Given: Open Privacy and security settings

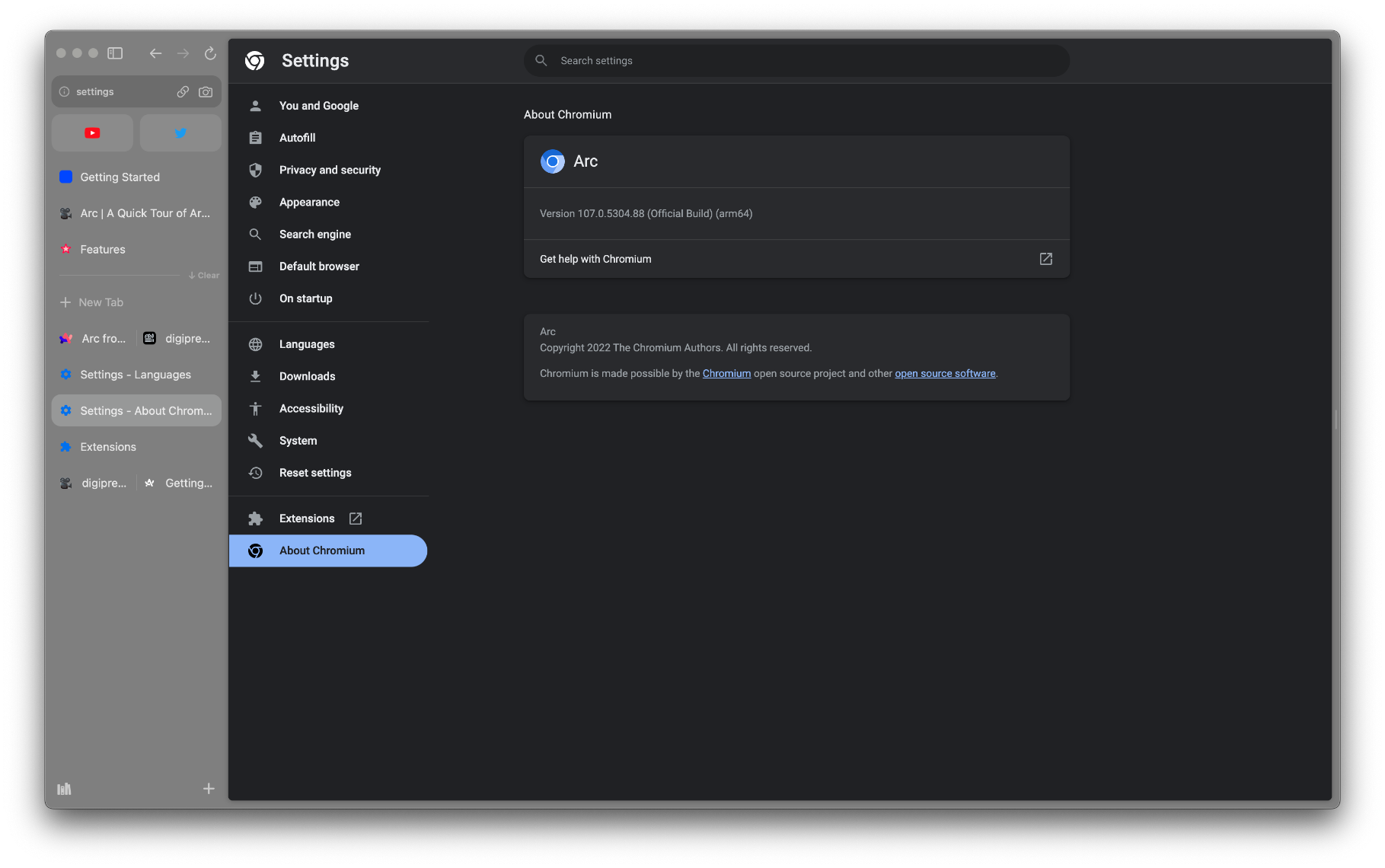Looking at the screenshot, I should coord(330,170).
